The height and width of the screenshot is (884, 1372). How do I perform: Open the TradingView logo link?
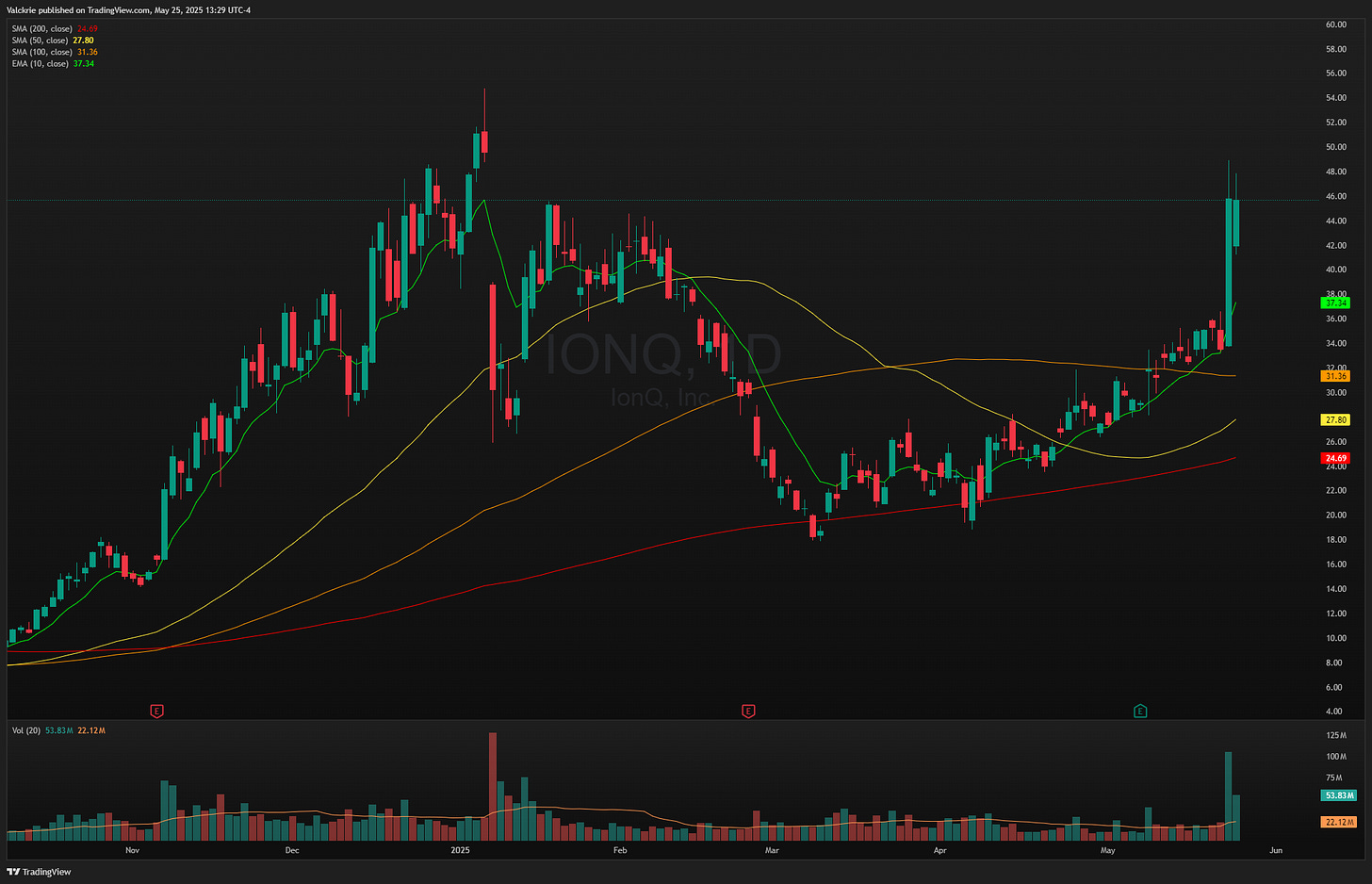[40, 872]
